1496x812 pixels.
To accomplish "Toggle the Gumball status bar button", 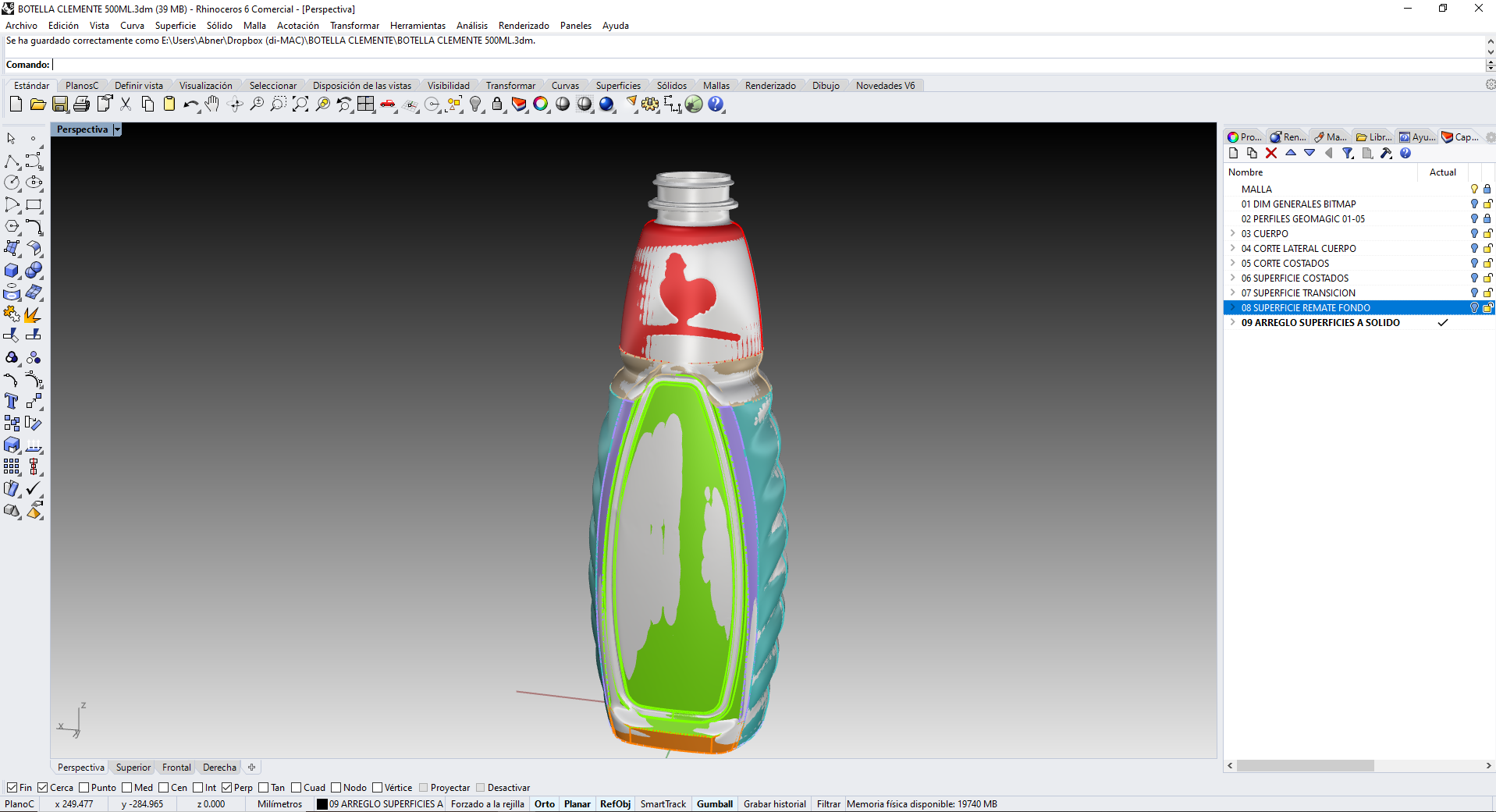I will click(714, 804).
